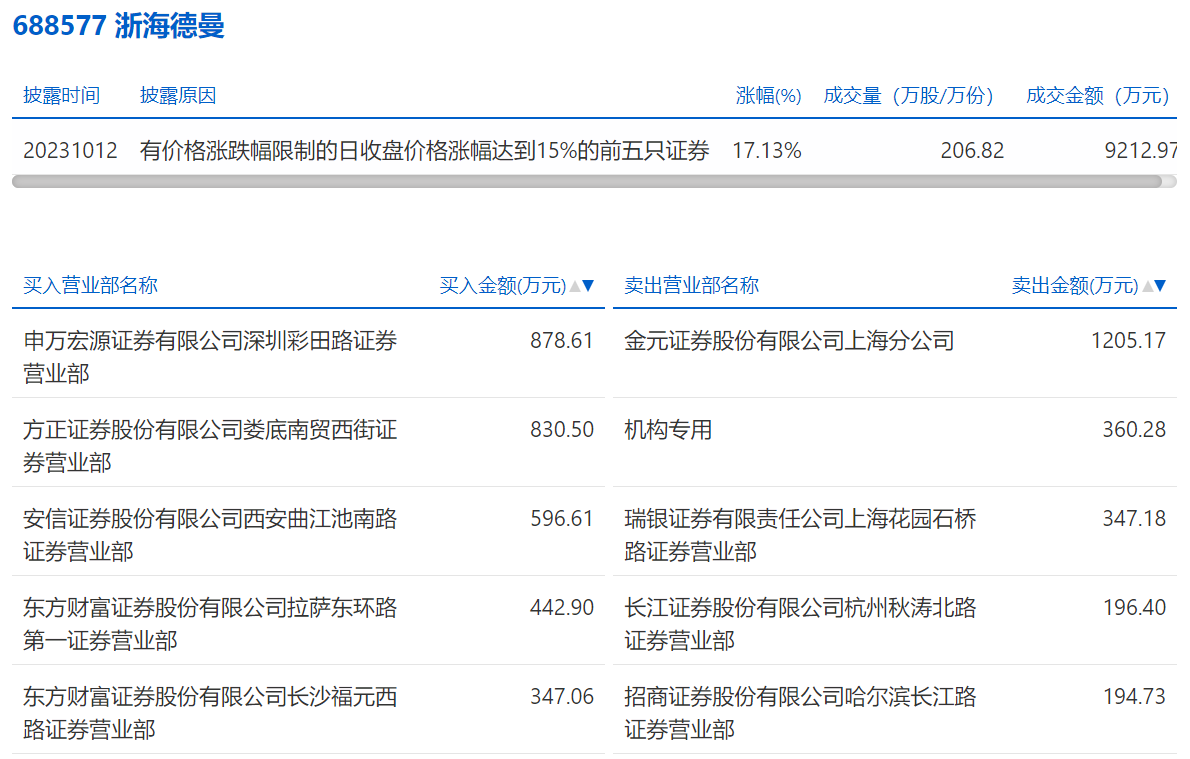Select sell amount 194.73

click(1134, 696)
